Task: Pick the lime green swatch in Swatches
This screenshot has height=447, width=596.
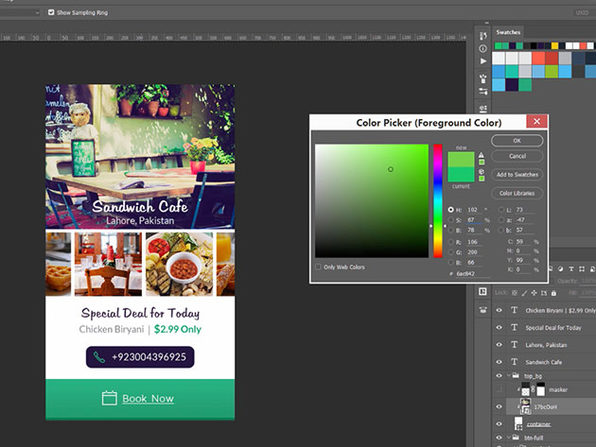Action: [x=551, y=71]
